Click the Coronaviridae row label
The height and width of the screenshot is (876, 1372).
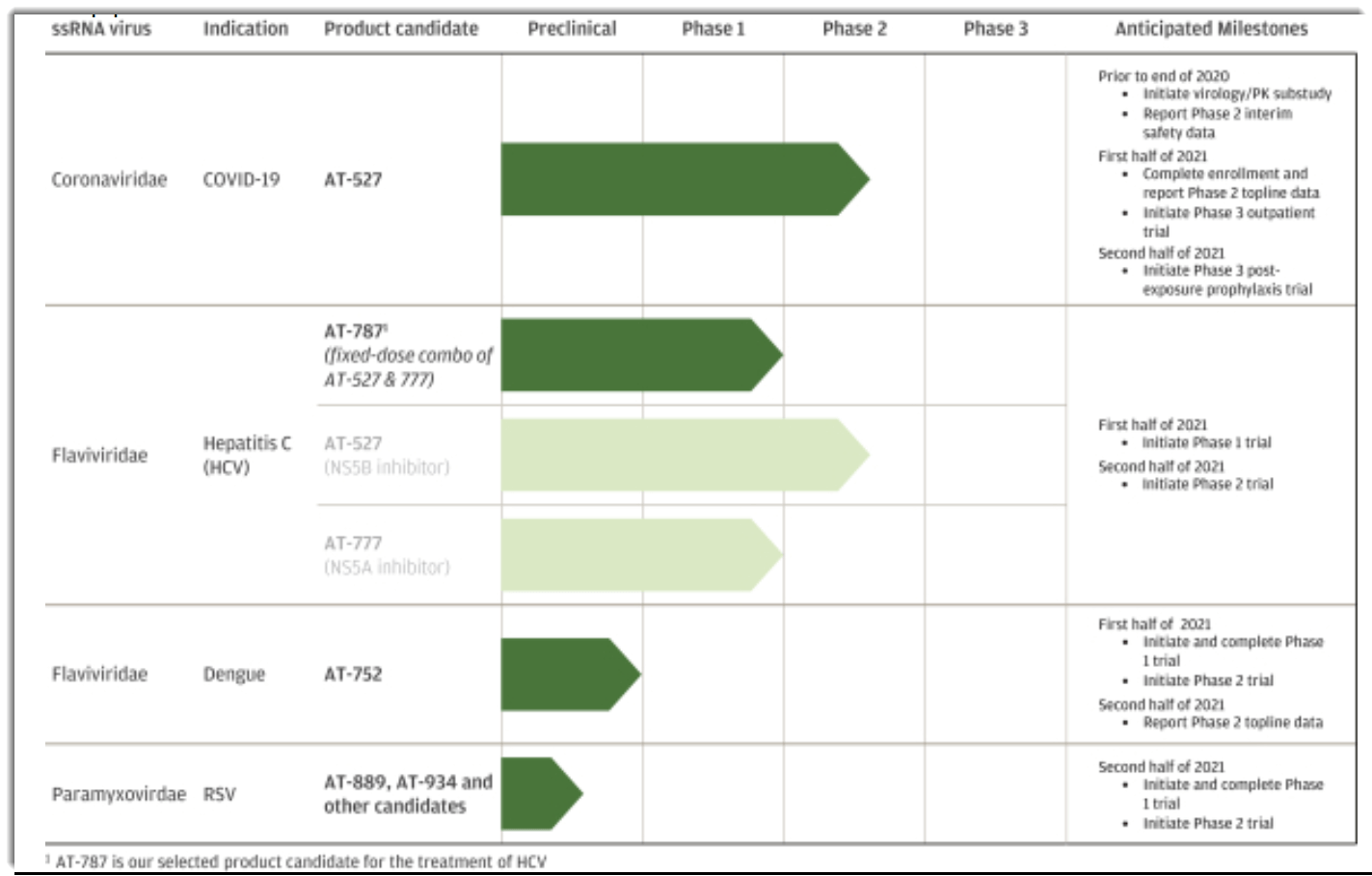point(109,180)
